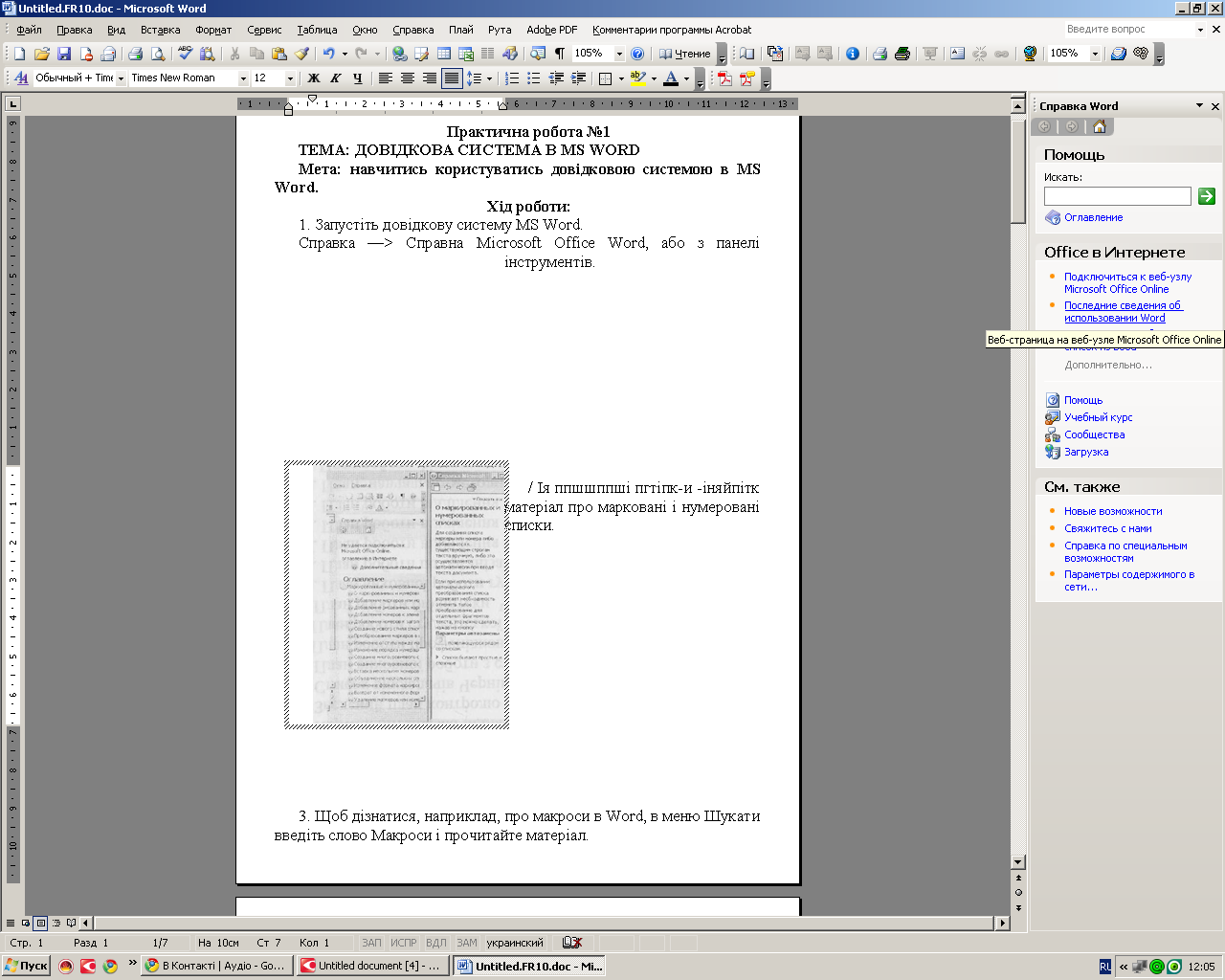
Task: Open the font color dropdown arrow
Action: tap(686, 78)
